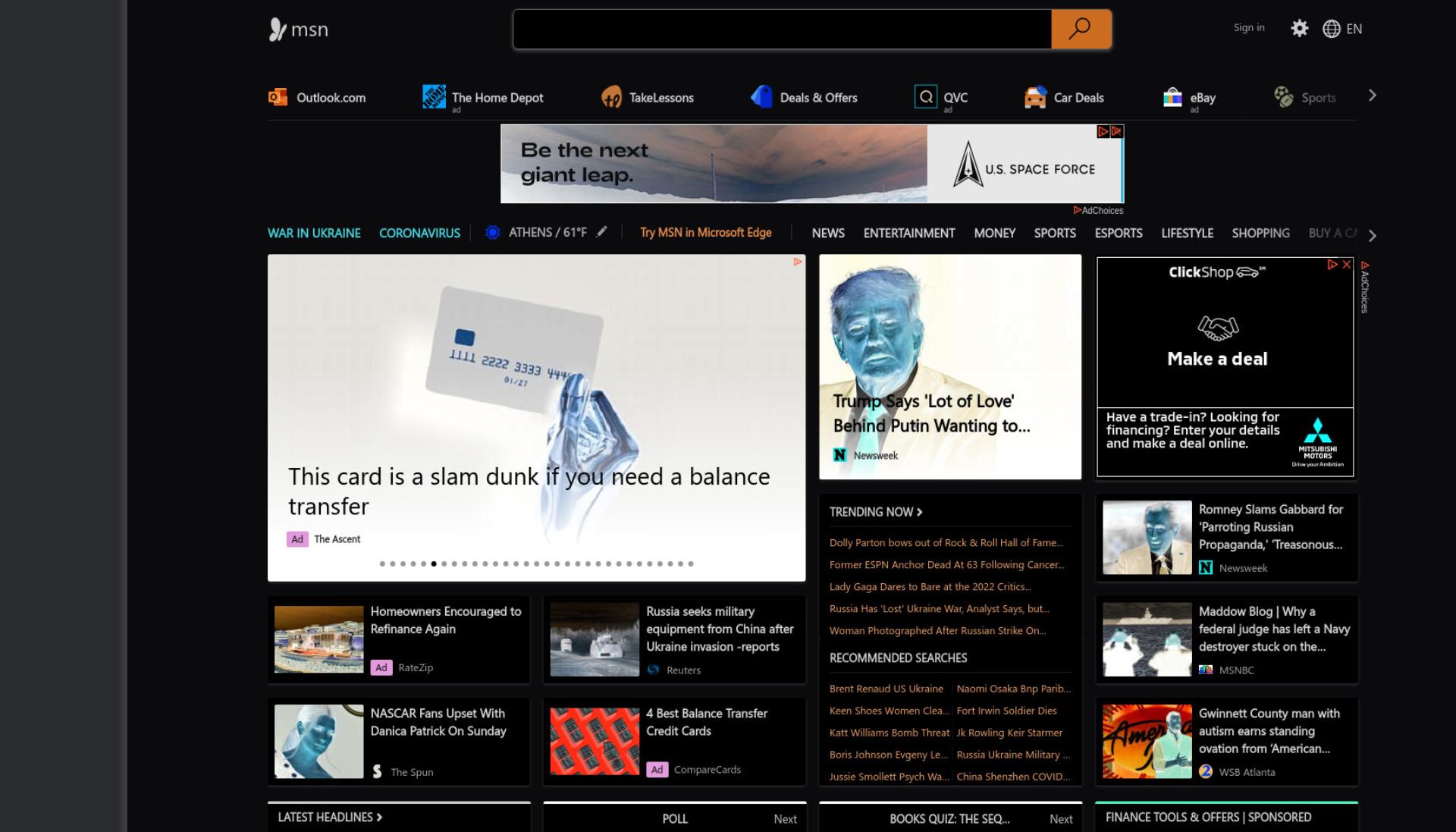Open Brent Renaud US Ukraine search
1456x832 pixels.
pyautogui.click(x=886, y=689)
